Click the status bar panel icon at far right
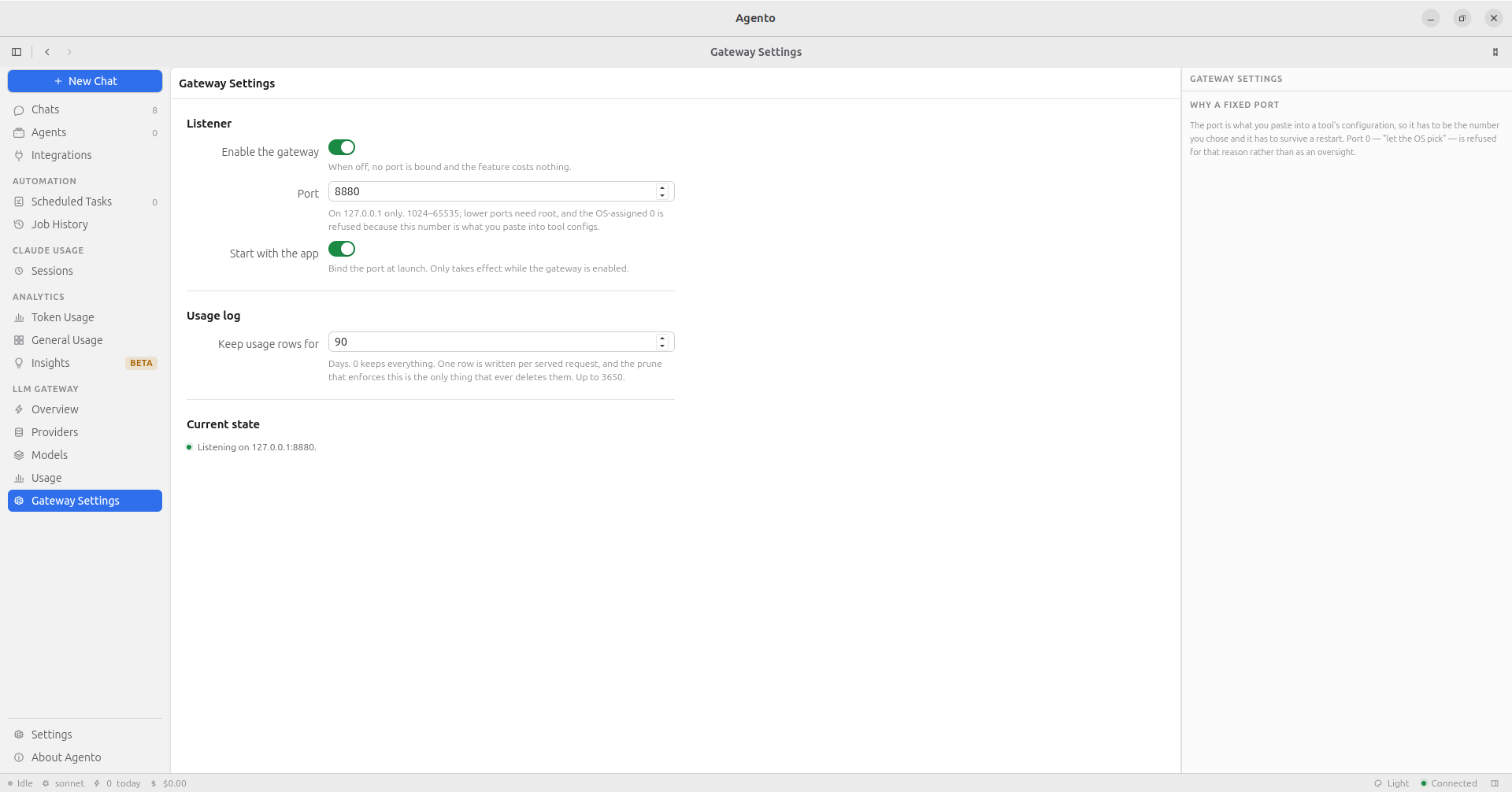 [x=1495, y=783]
